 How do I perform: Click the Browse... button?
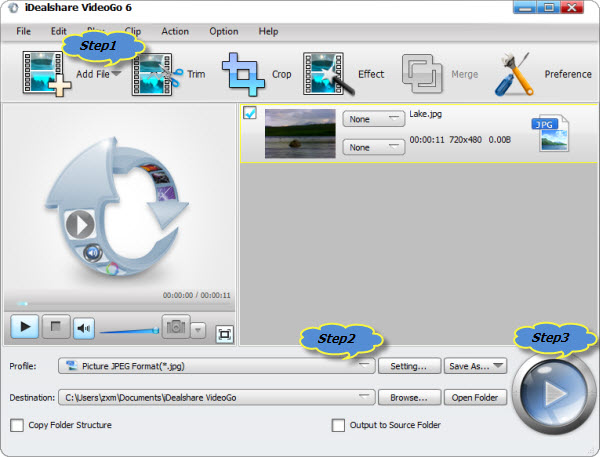pos(409,397)
